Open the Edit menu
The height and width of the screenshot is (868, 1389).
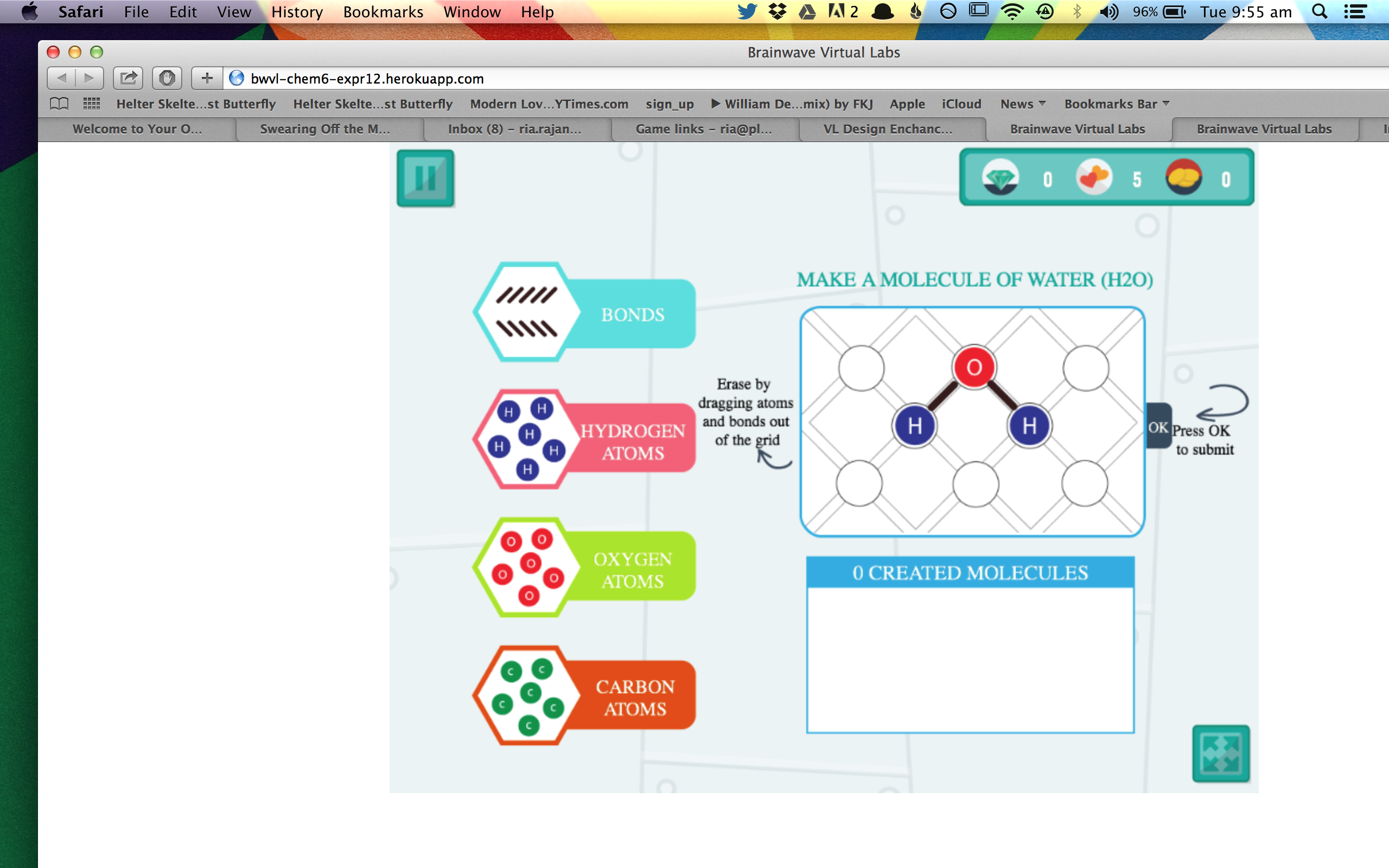182,11
